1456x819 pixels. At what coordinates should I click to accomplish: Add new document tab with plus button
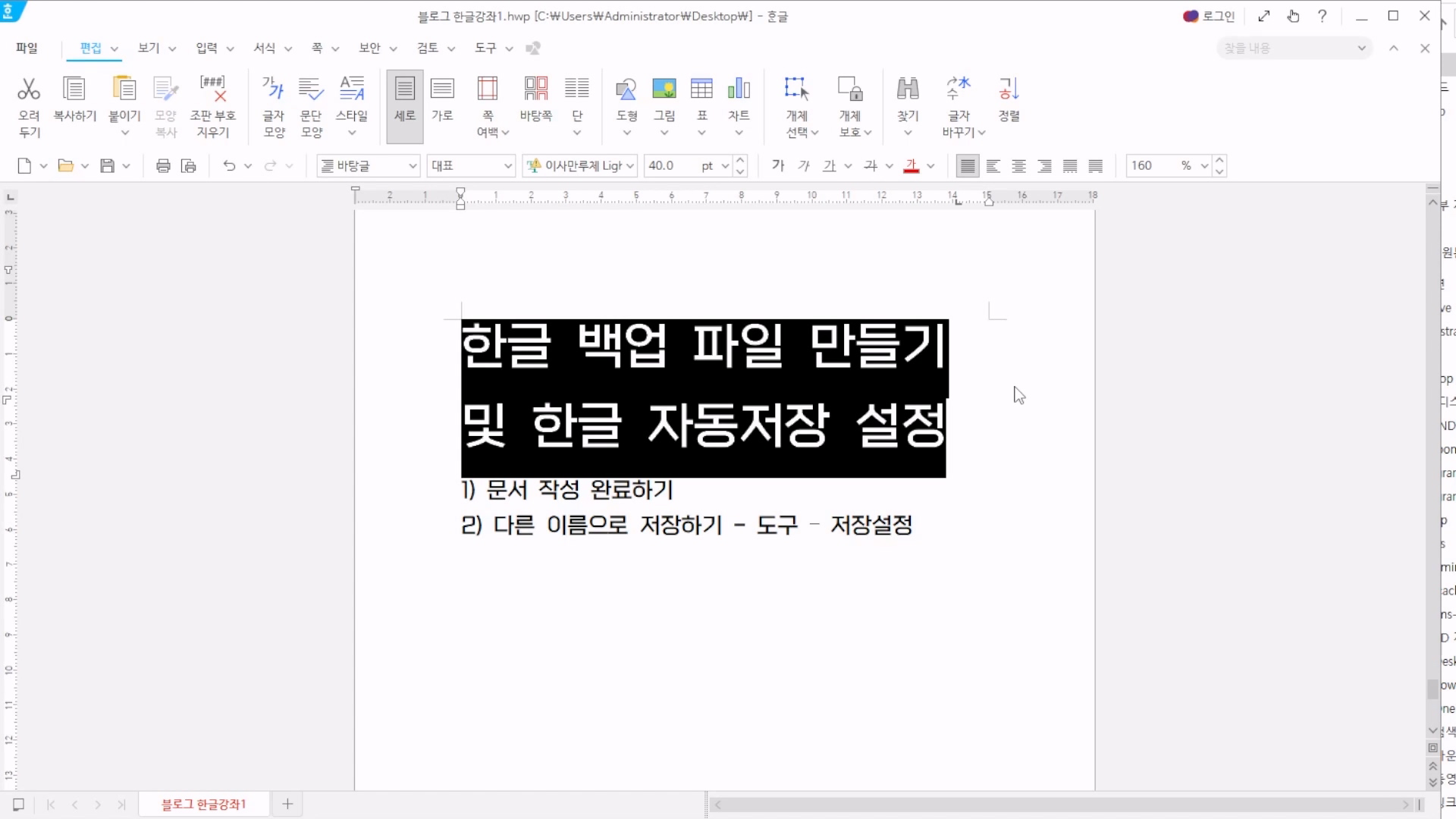(x=287, y=804)
